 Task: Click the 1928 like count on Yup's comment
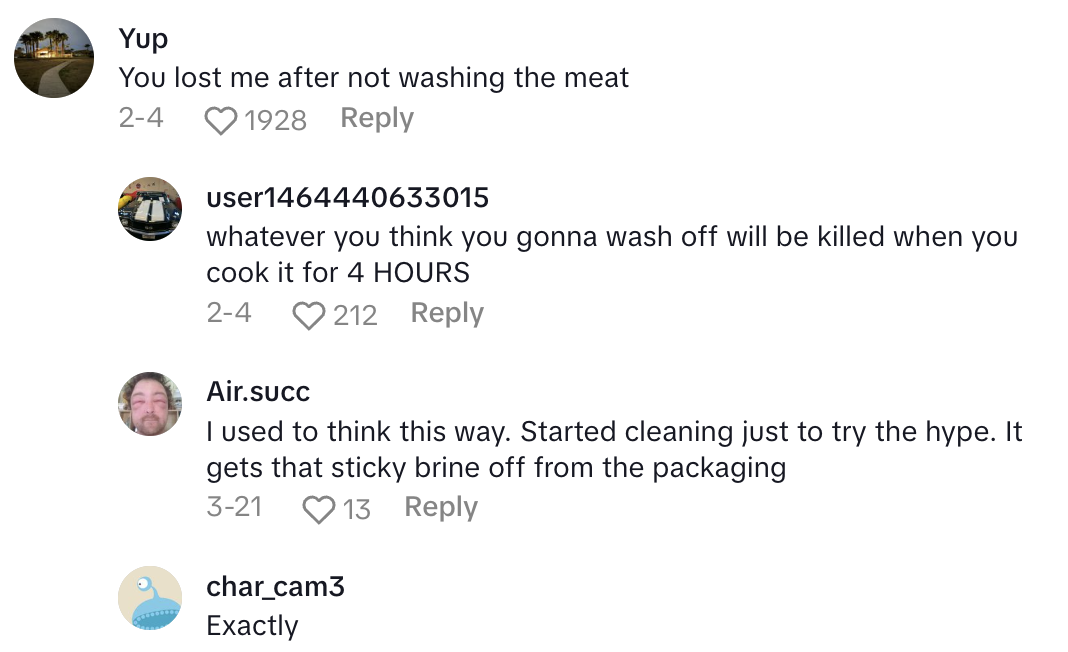click(x=275, y=121)
